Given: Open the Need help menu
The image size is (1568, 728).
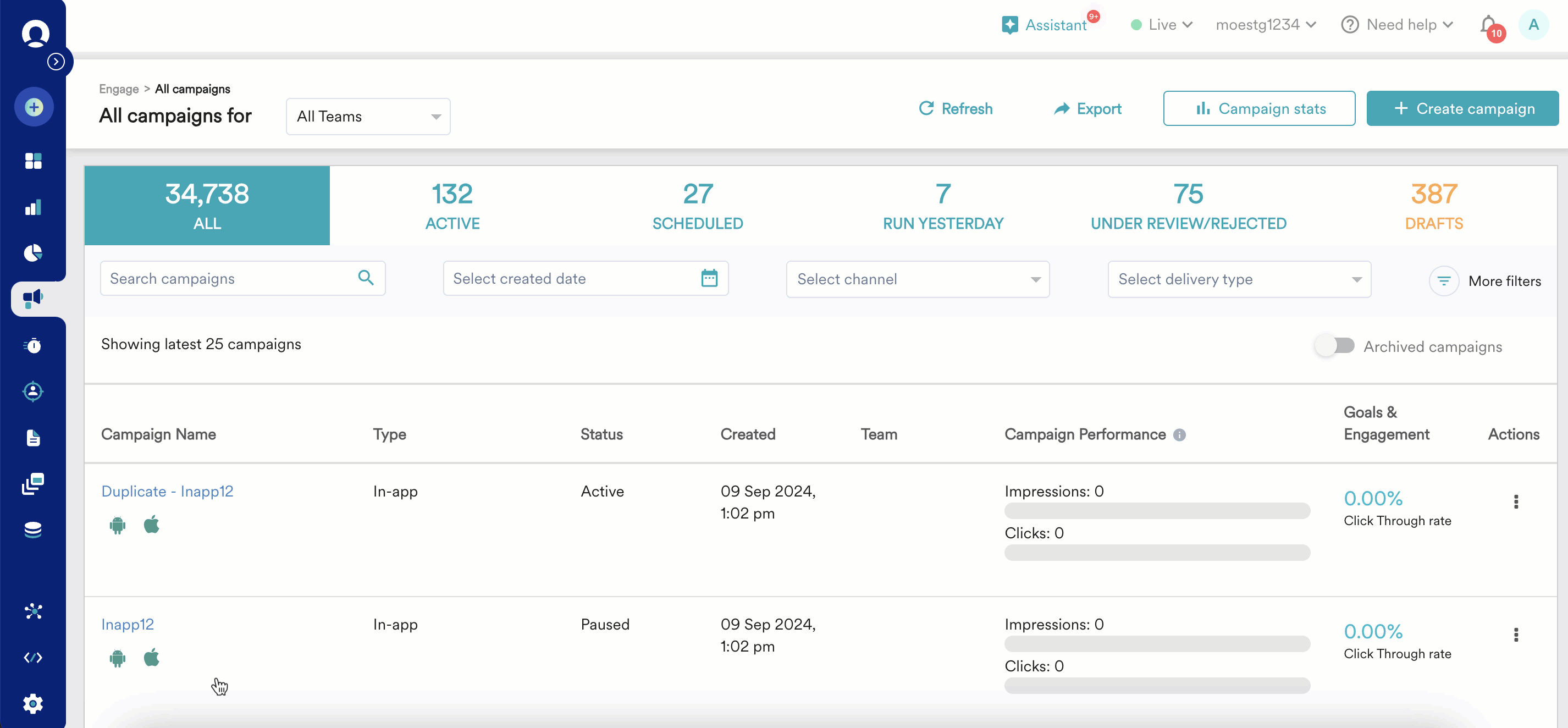Looking at the screenshot, I should coord(1397,25).
